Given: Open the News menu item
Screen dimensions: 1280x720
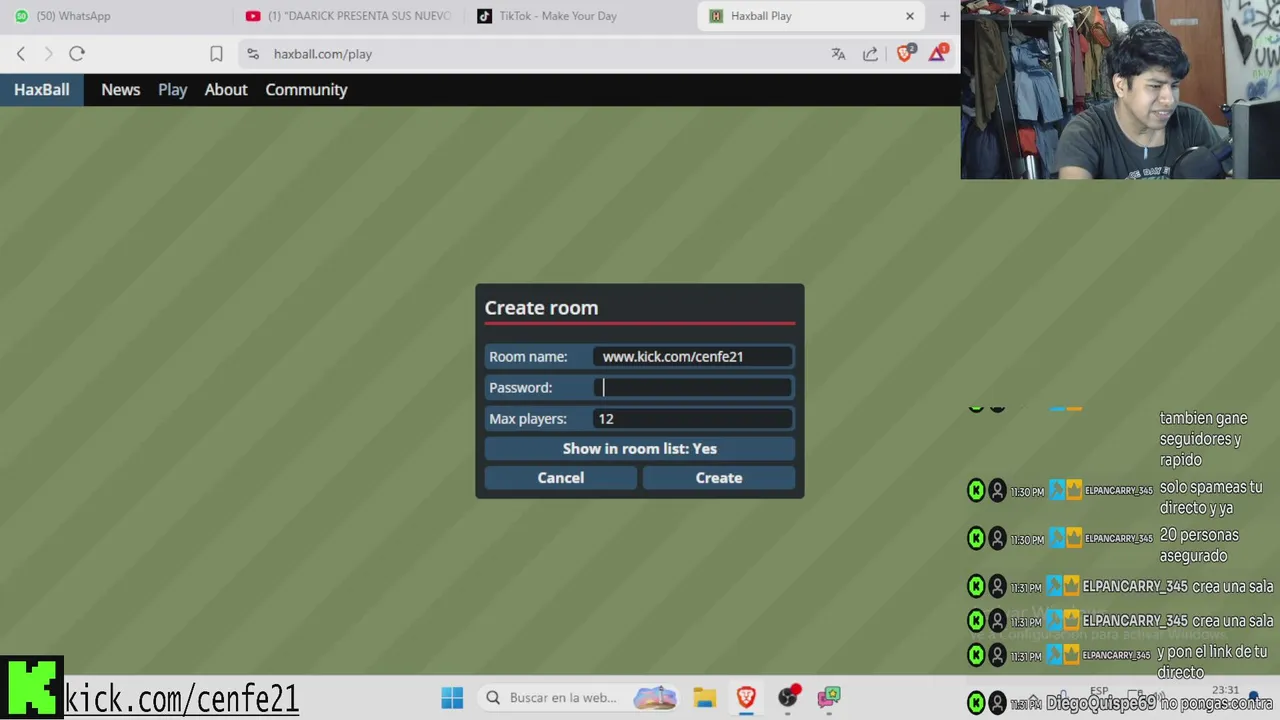Looking at the screenshot, I should tap(121, 90).
